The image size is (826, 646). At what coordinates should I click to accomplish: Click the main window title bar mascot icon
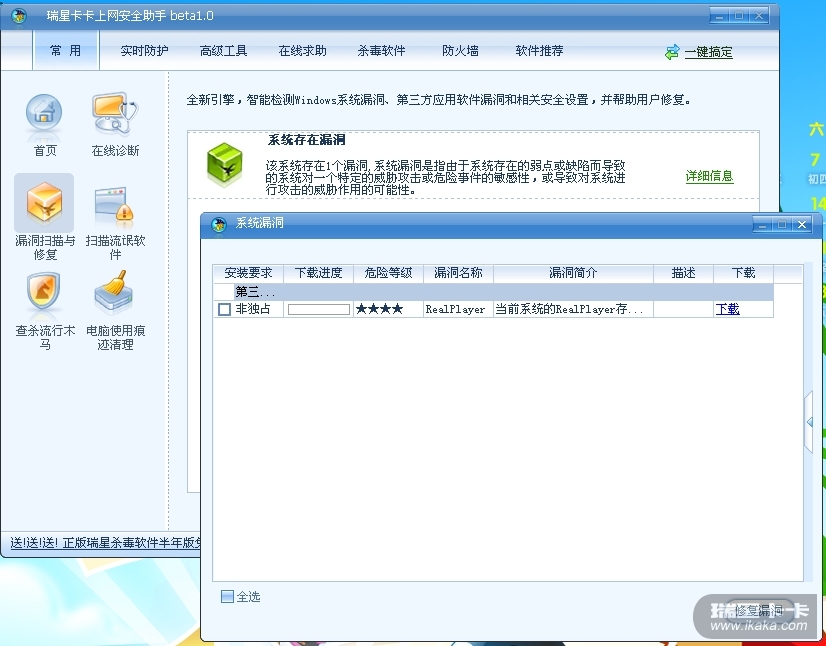point(19,16)
